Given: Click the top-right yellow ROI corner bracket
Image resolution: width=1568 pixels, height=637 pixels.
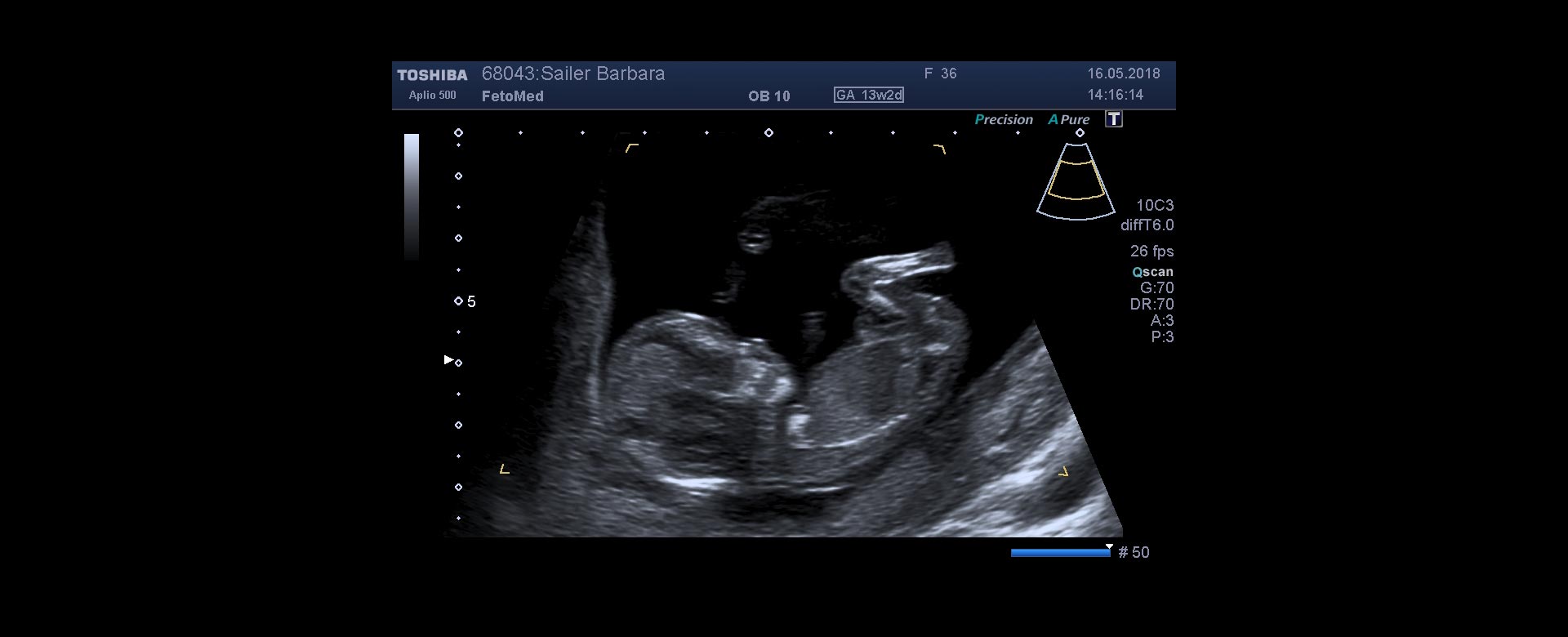Looking at the screenshot, I should (940, 149).
